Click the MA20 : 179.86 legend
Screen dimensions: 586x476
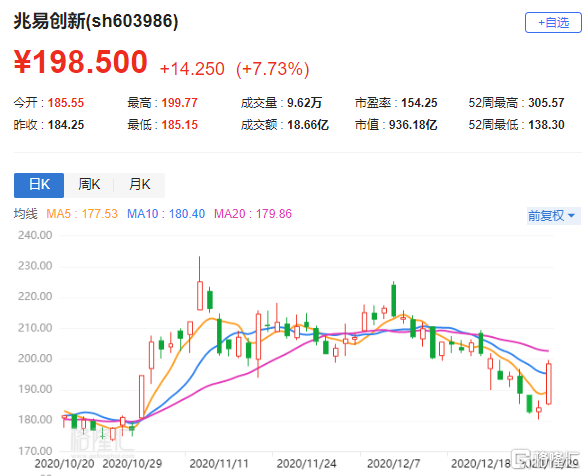(253, 214)
